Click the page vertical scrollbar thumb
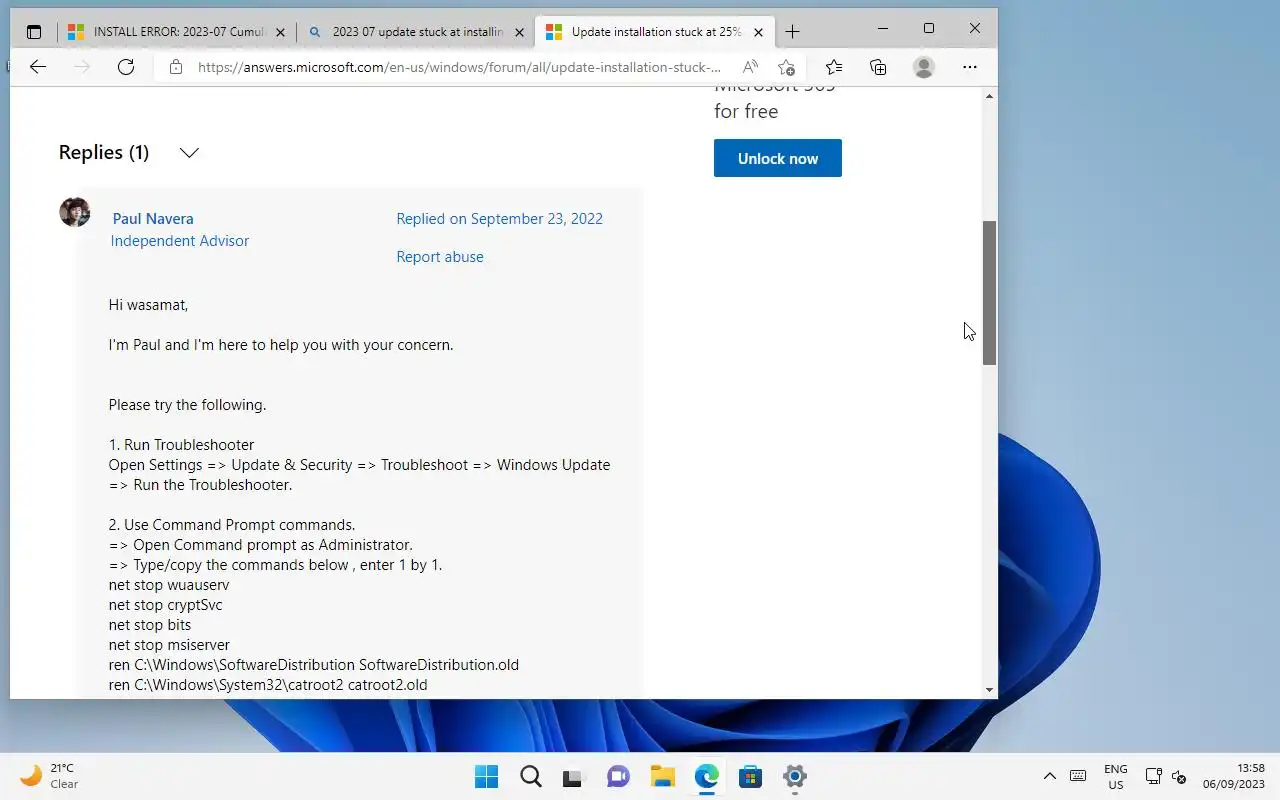The height and width of the screenshot is (800, 1280). 990,292
